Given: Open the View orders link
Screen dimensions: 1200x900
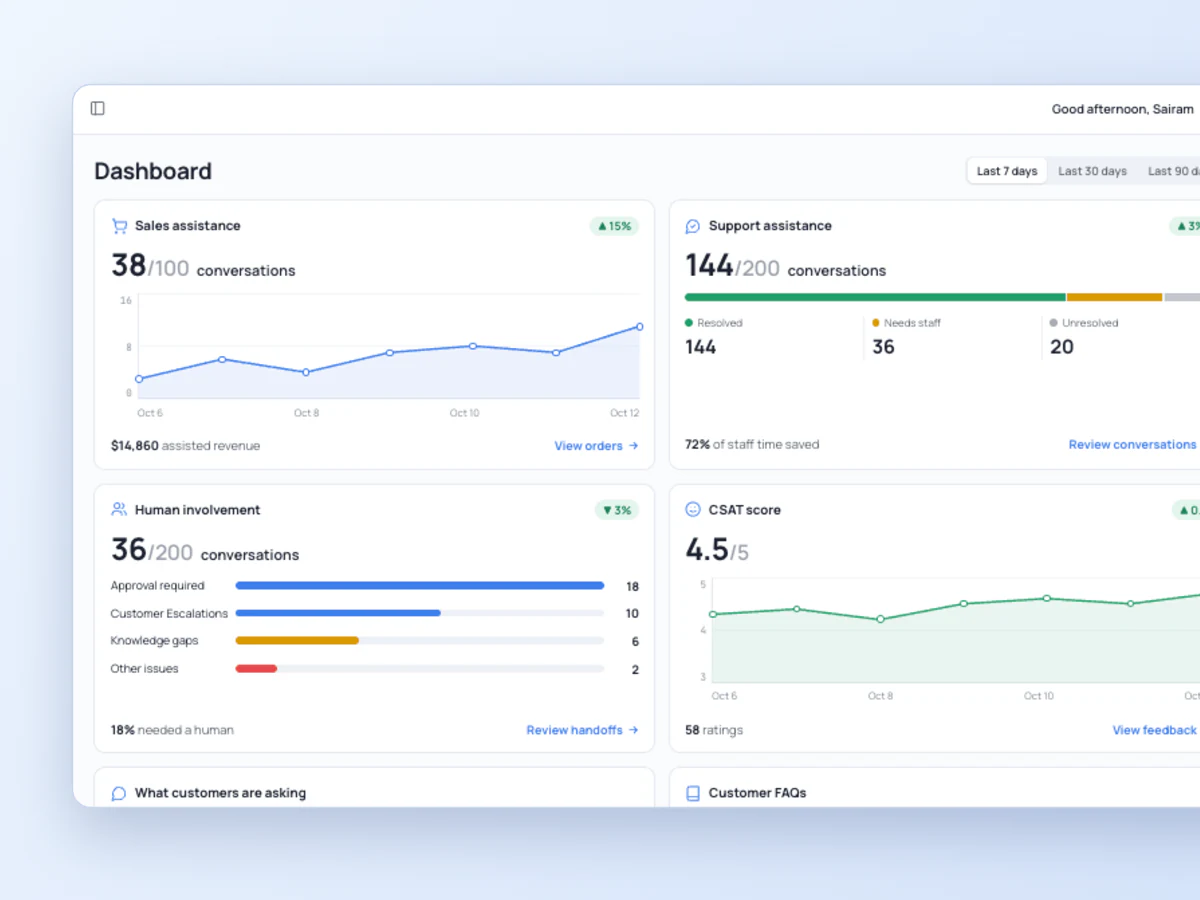Looking at the screenshot, I should click(x=596, y=446).
